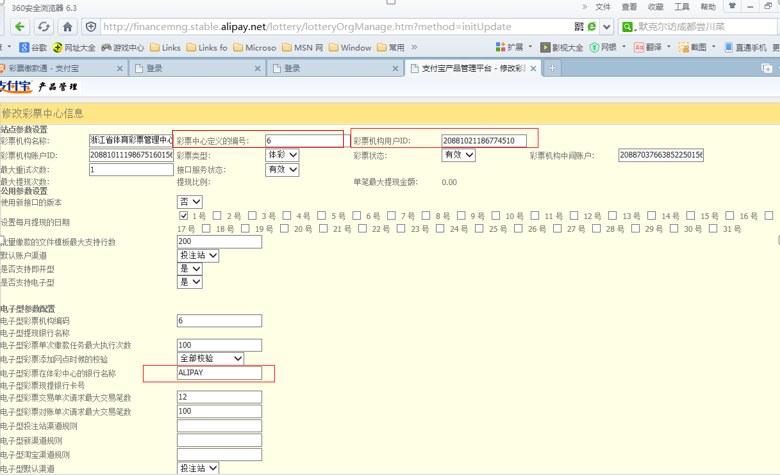Click the green browser engine mode icon
This screenshot has width=780, height=475.
[592, 26]
